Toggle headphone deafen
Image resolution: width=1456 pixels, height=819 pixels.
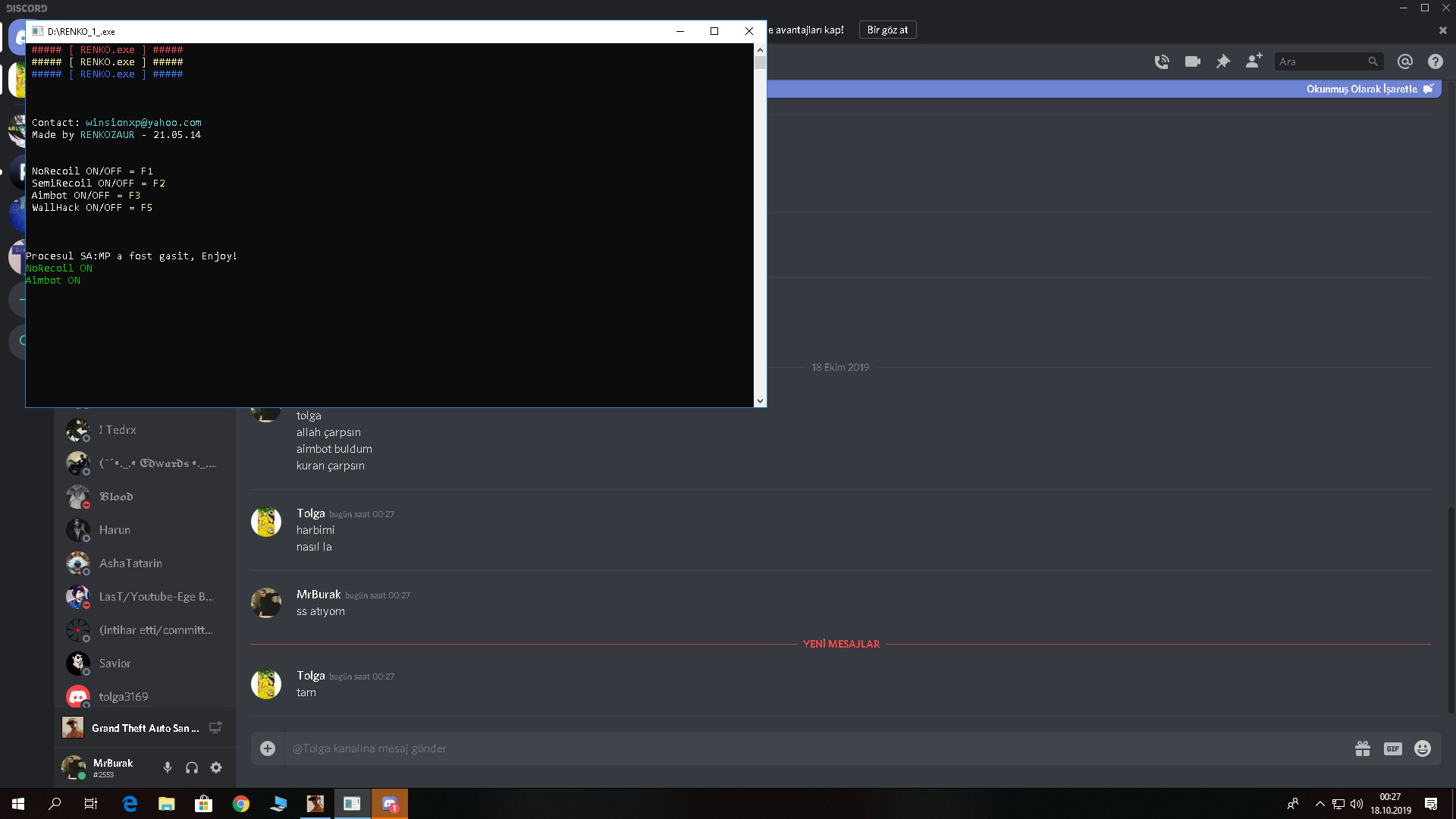pyautogui.click(x=192, y=767)
